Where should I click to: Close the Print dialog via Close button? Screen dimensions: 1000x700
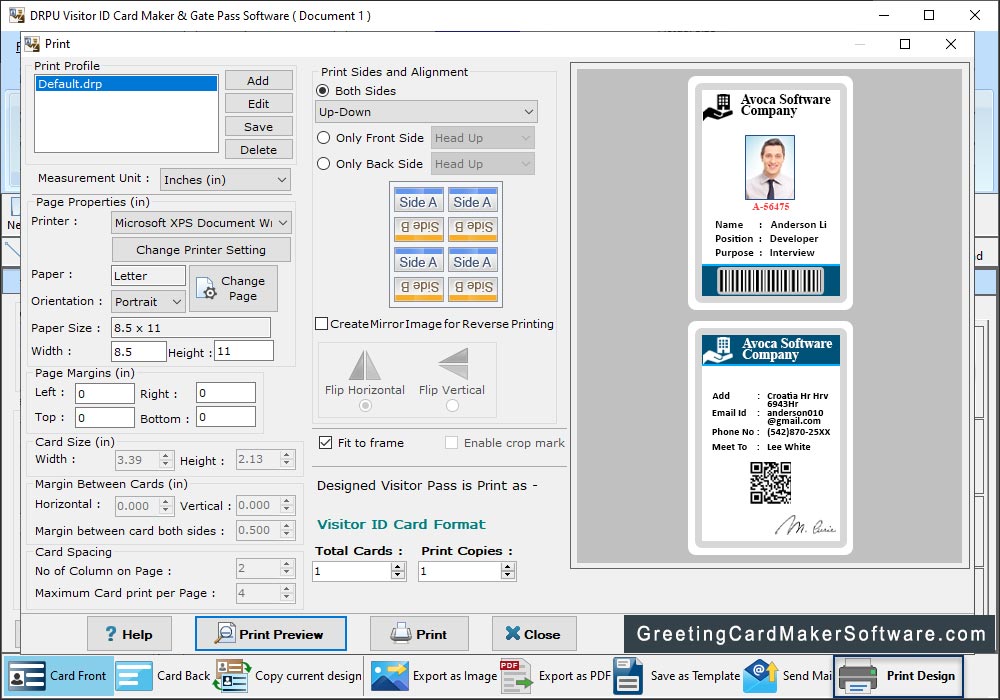[x=534, y=634]
